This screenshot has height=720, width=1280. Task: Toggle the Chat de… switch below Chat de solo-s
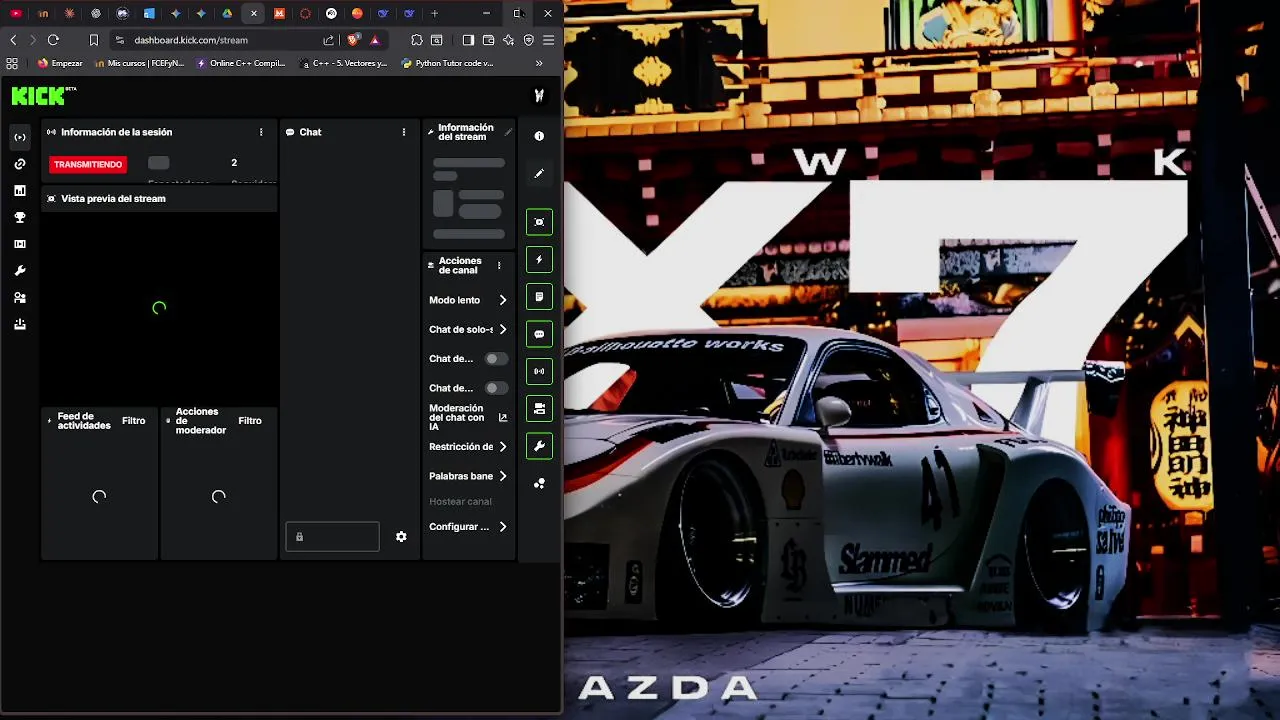[495, 359]
